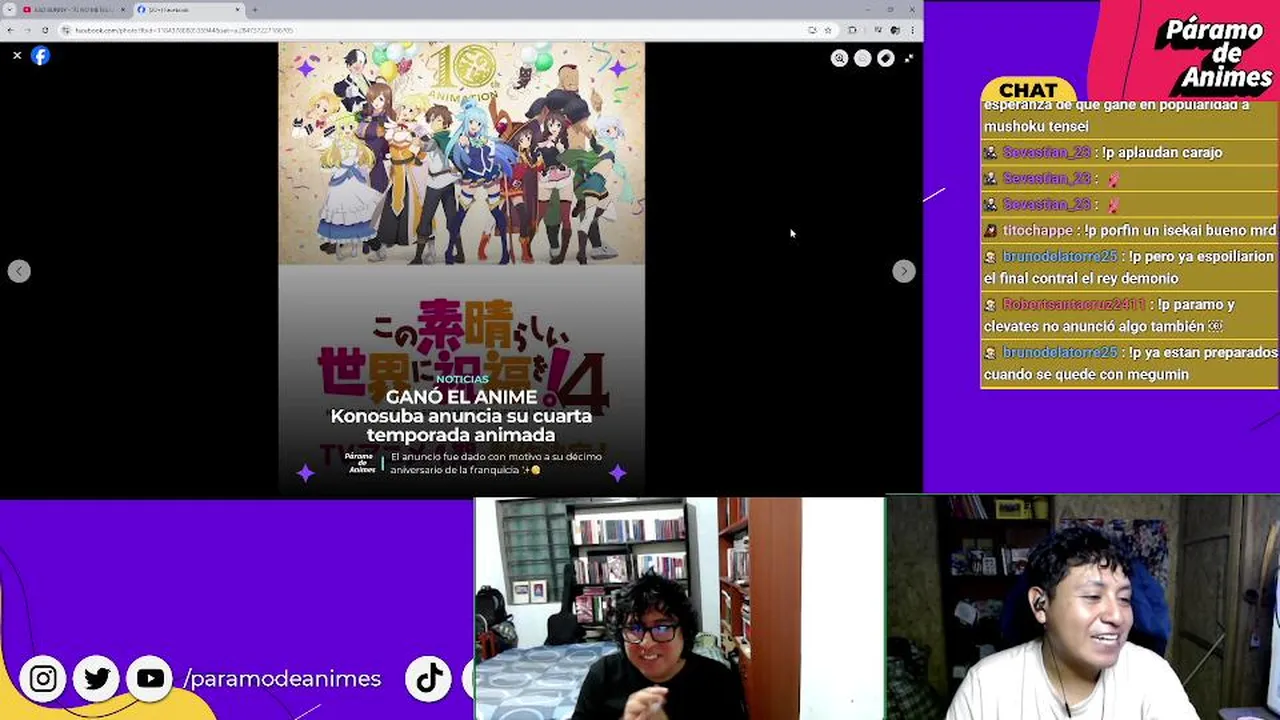Click chat message 'aplaudan carajo'
The image size is (1280, 720).
(x=1161, y=152)
